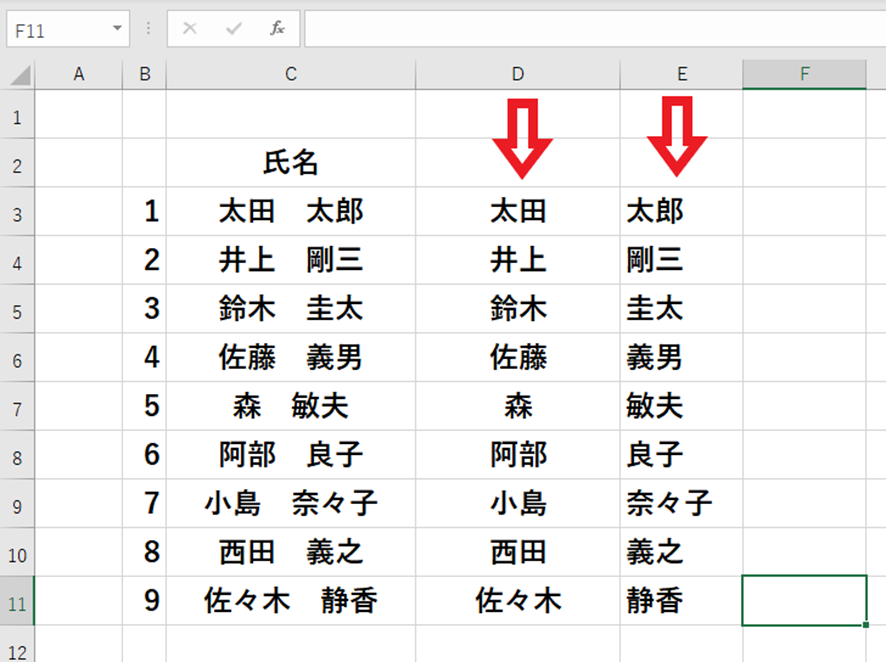
Task: Click the Name Box showing F11
Action: point(59,29)
